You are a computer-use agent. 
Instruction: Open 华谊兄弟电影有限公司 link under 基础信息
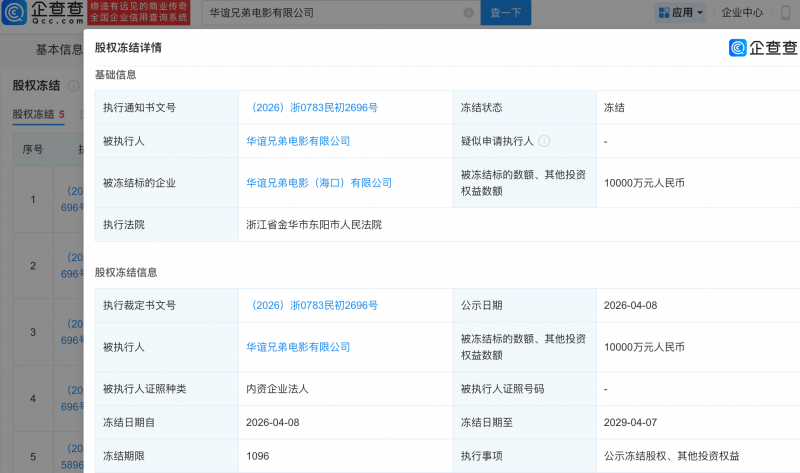[x=298, y=142]
